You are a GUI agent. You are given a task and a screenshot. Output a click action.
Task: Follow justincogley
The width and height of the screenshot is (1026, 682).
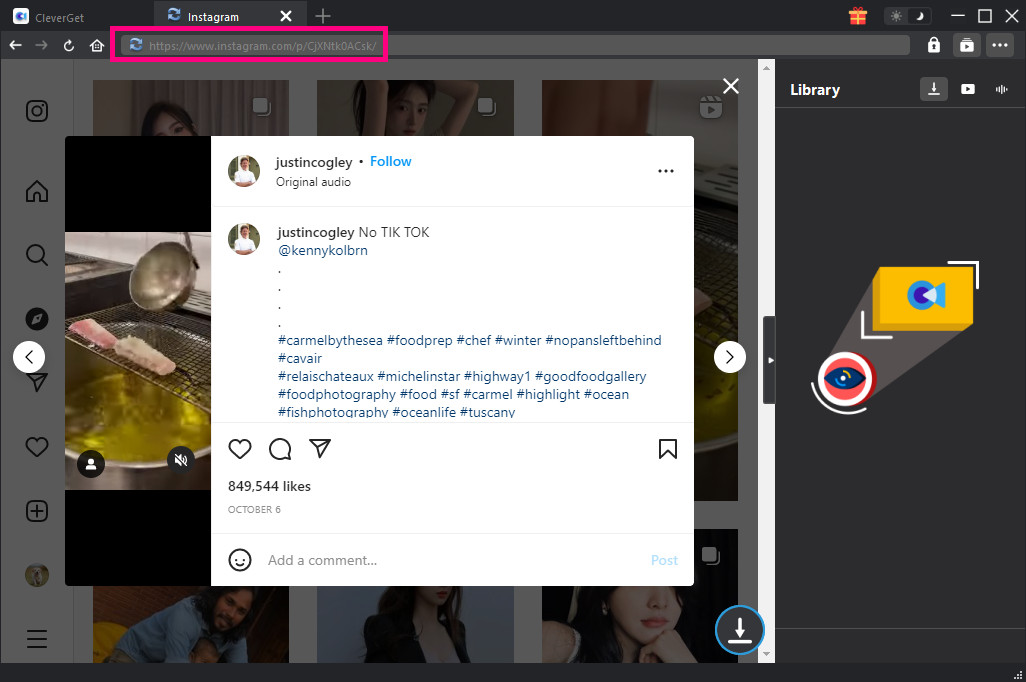[x=390, y=161]
